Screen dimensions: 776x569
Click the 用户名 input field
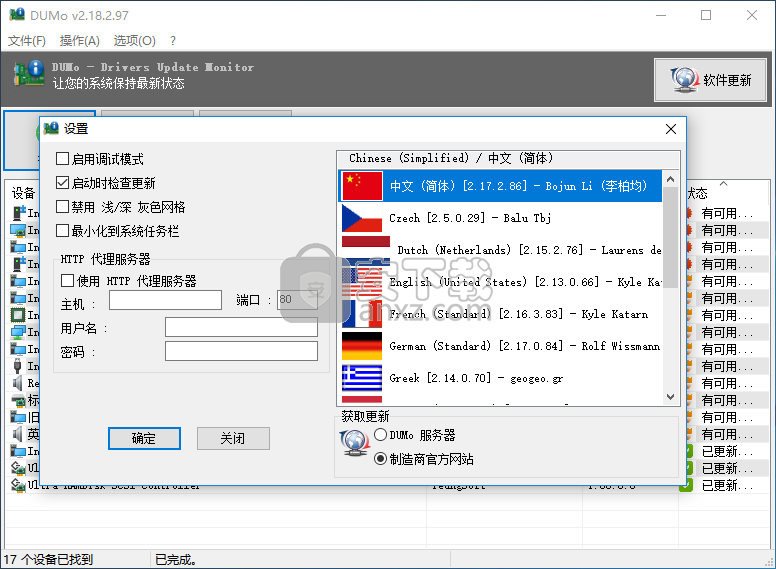pyautogui.click(x=241, y=327)
